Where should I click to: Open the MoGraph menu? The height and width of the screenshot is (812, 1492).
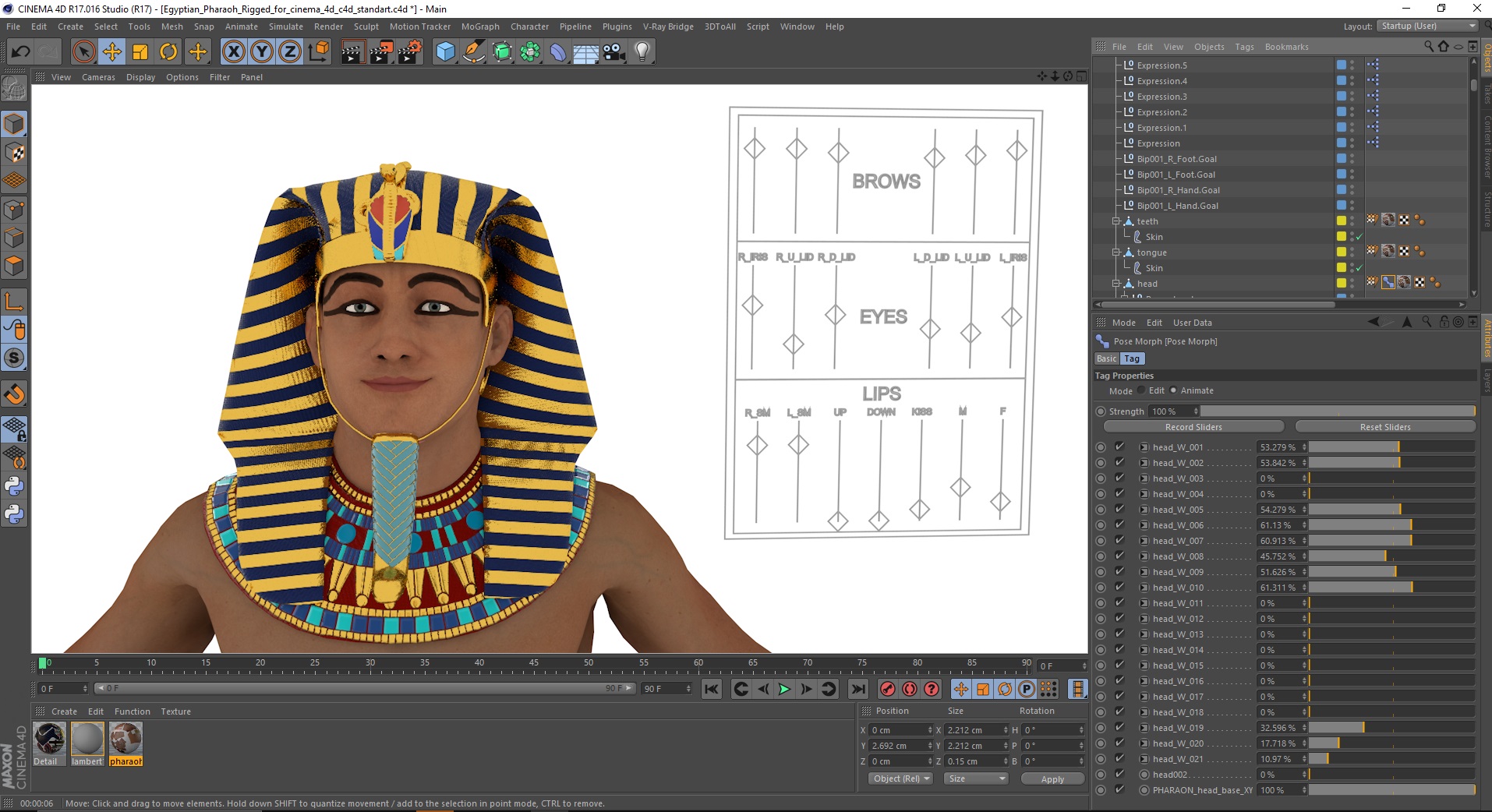tap(480, 26)
